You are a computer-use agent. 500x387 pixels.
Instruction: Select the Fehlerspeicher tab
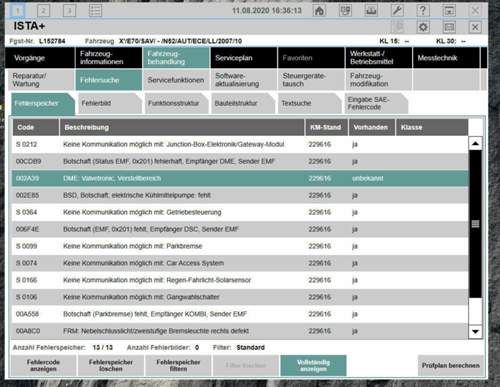click(43, 103)
